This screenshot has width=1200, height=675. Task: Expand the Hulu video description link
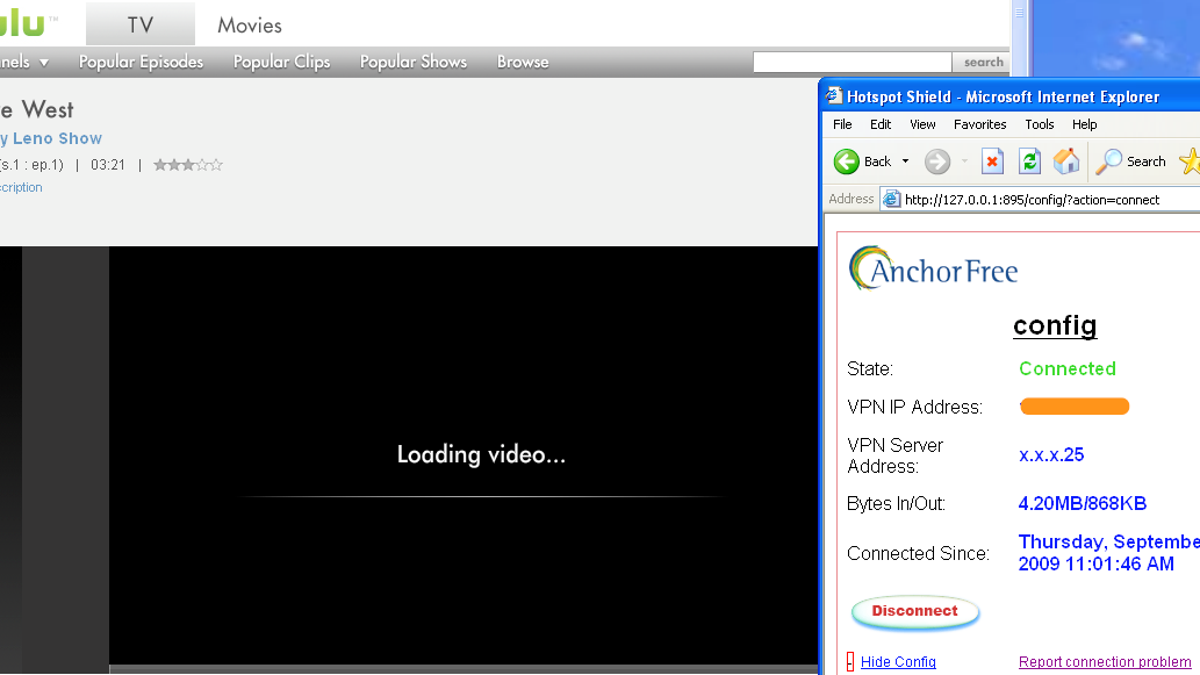(x=21, y=188)
